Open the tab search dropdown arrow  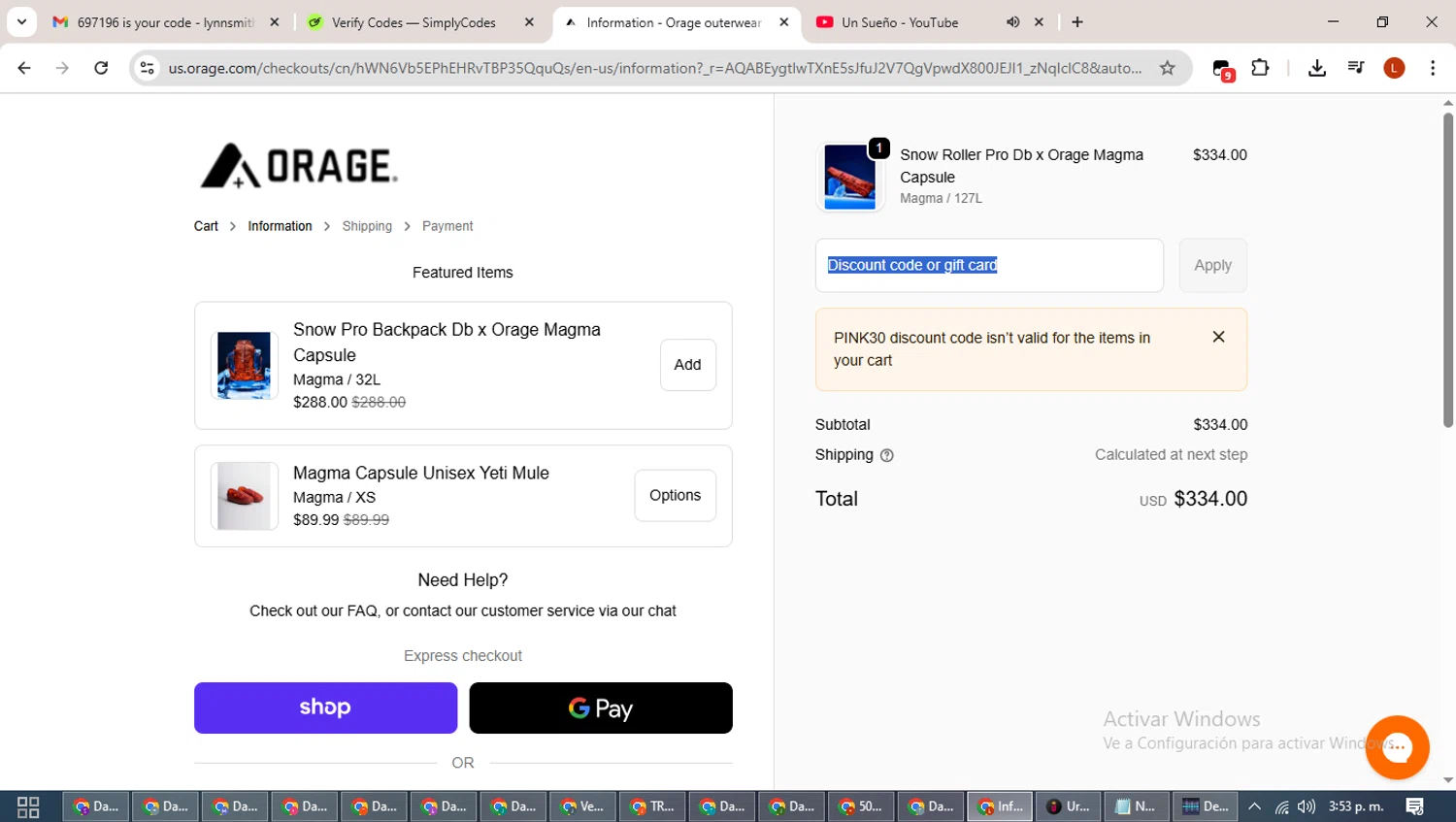[x=21, y=21]
